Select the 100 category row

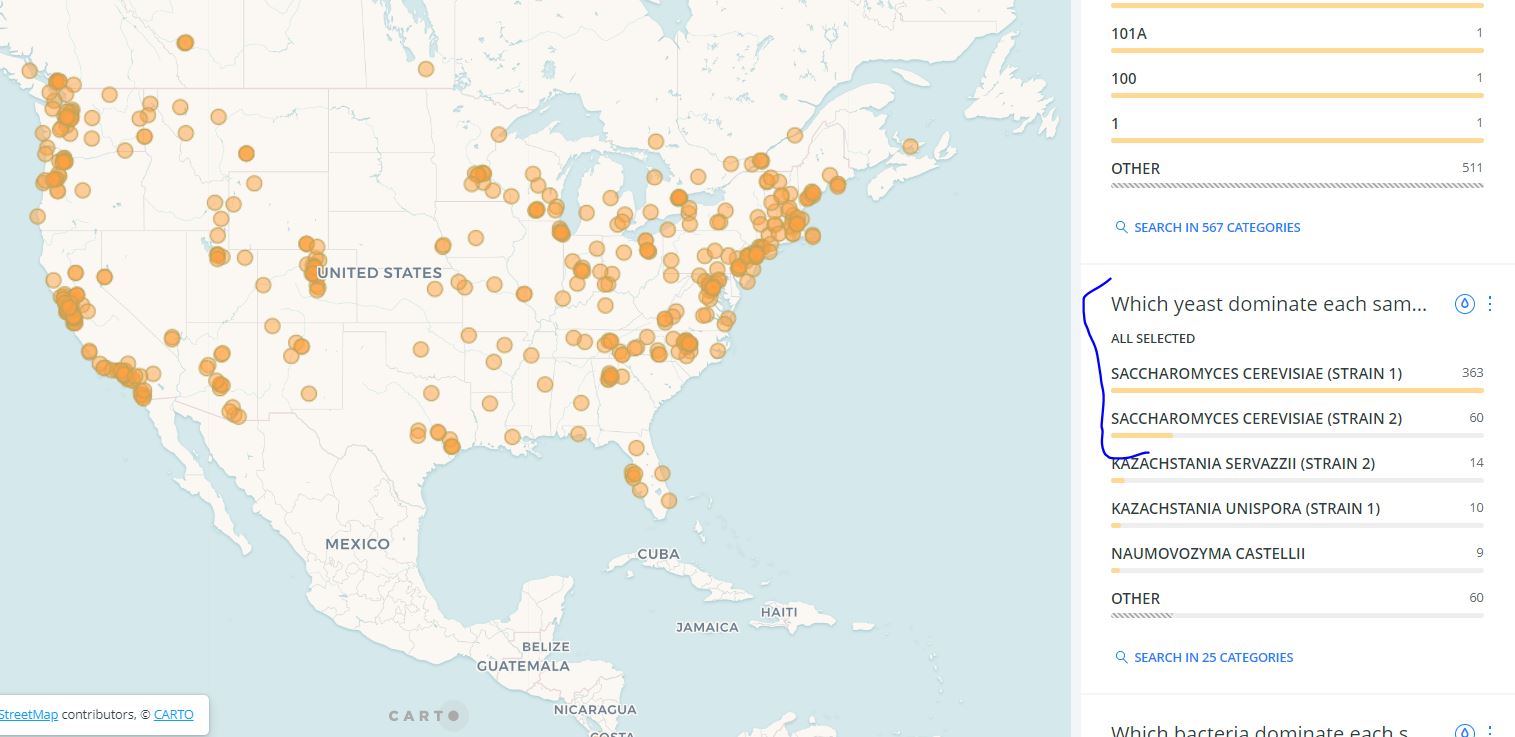click(1124, 79)
